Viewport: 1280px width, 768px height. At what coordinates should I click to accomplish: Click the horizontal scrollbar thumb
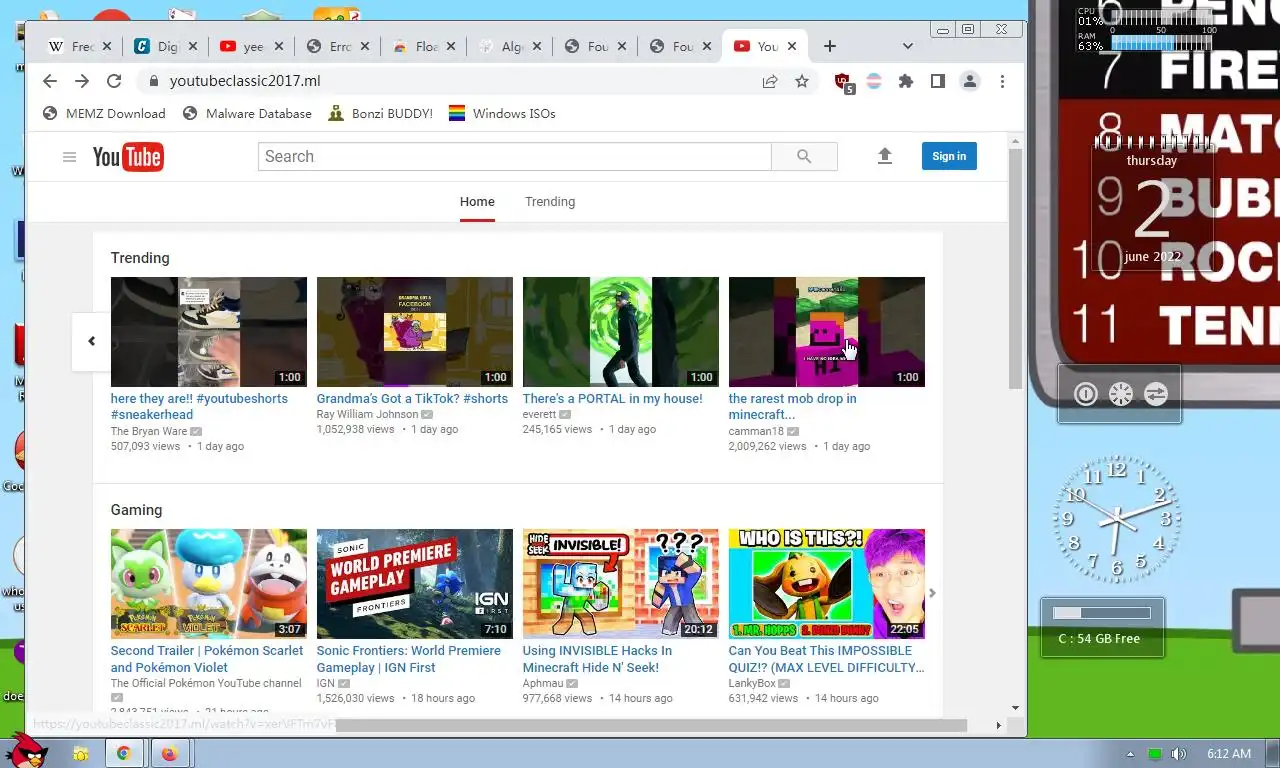click(x=652, y=725)
